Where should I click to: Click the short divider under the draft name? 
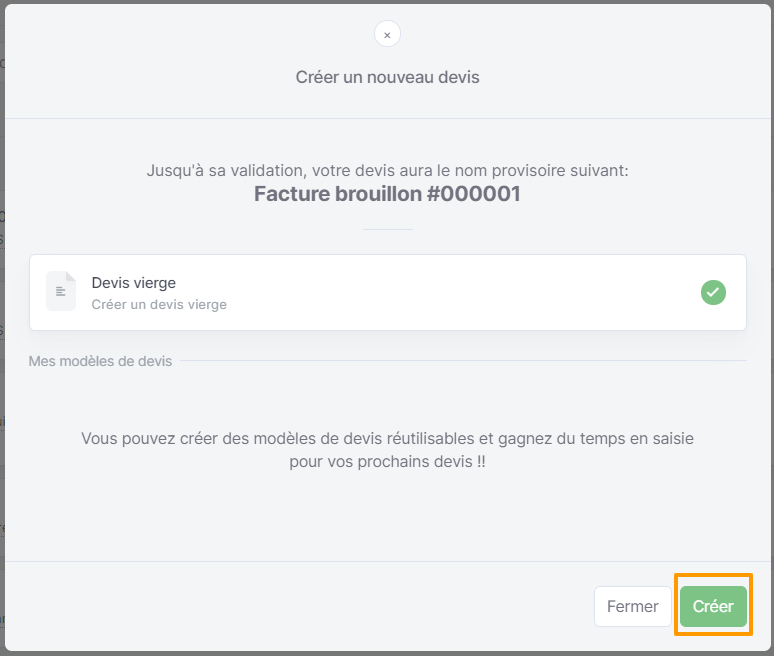pyautogui.click(x=387, y=229)
